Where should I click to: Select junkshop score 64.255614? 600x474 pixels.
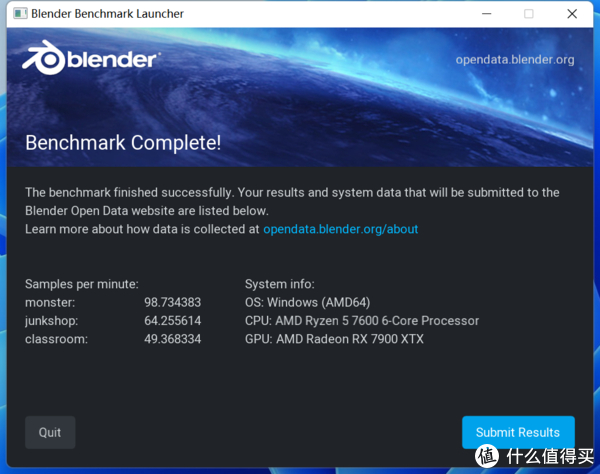point(173,321)
